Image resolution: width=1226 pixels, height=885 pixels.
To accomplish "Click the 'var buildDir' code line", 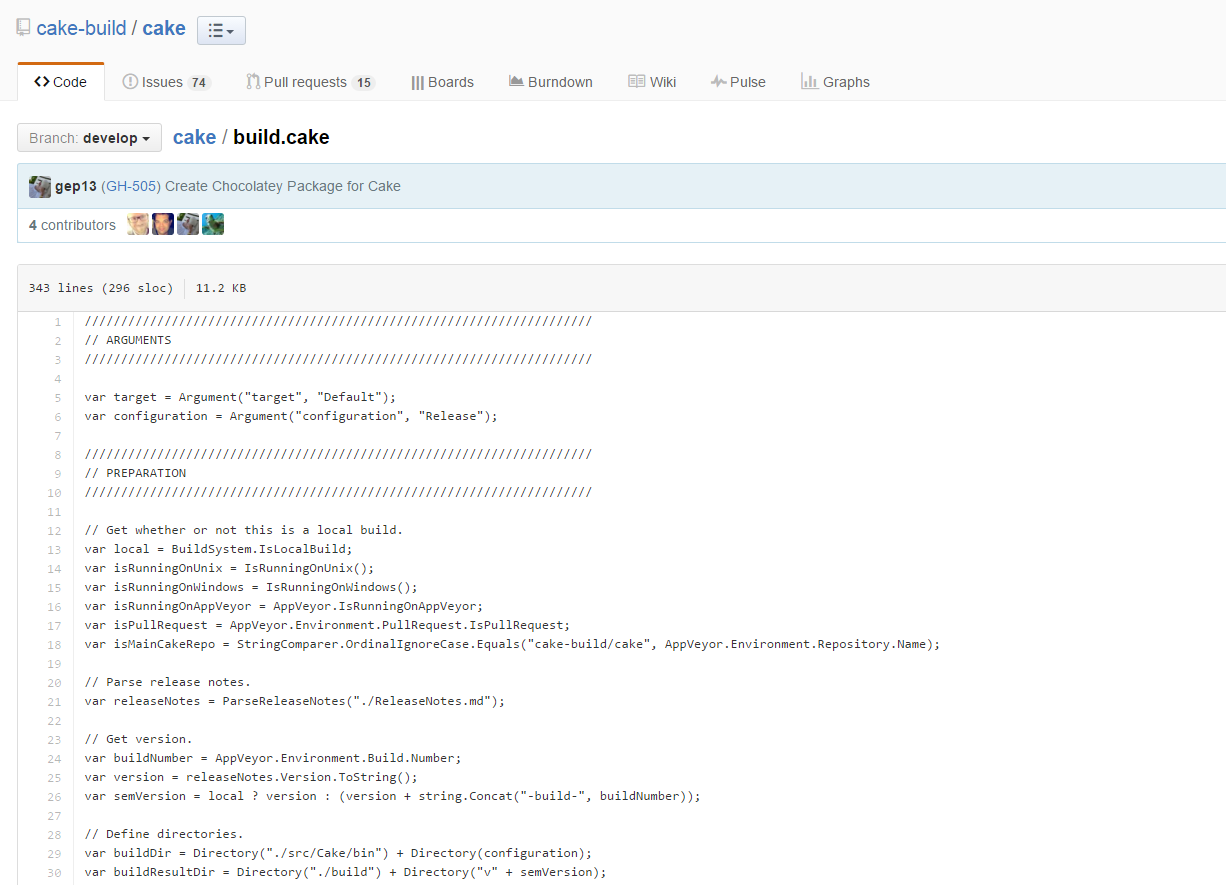I will point(339,853).
